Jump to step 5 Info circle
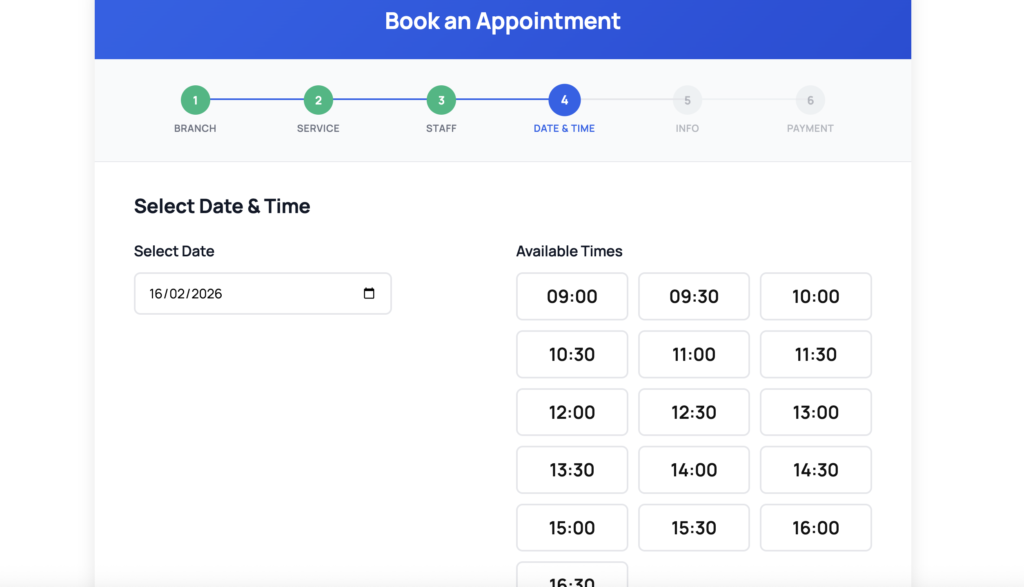1024x587 pixels. (x=687, y=100)
